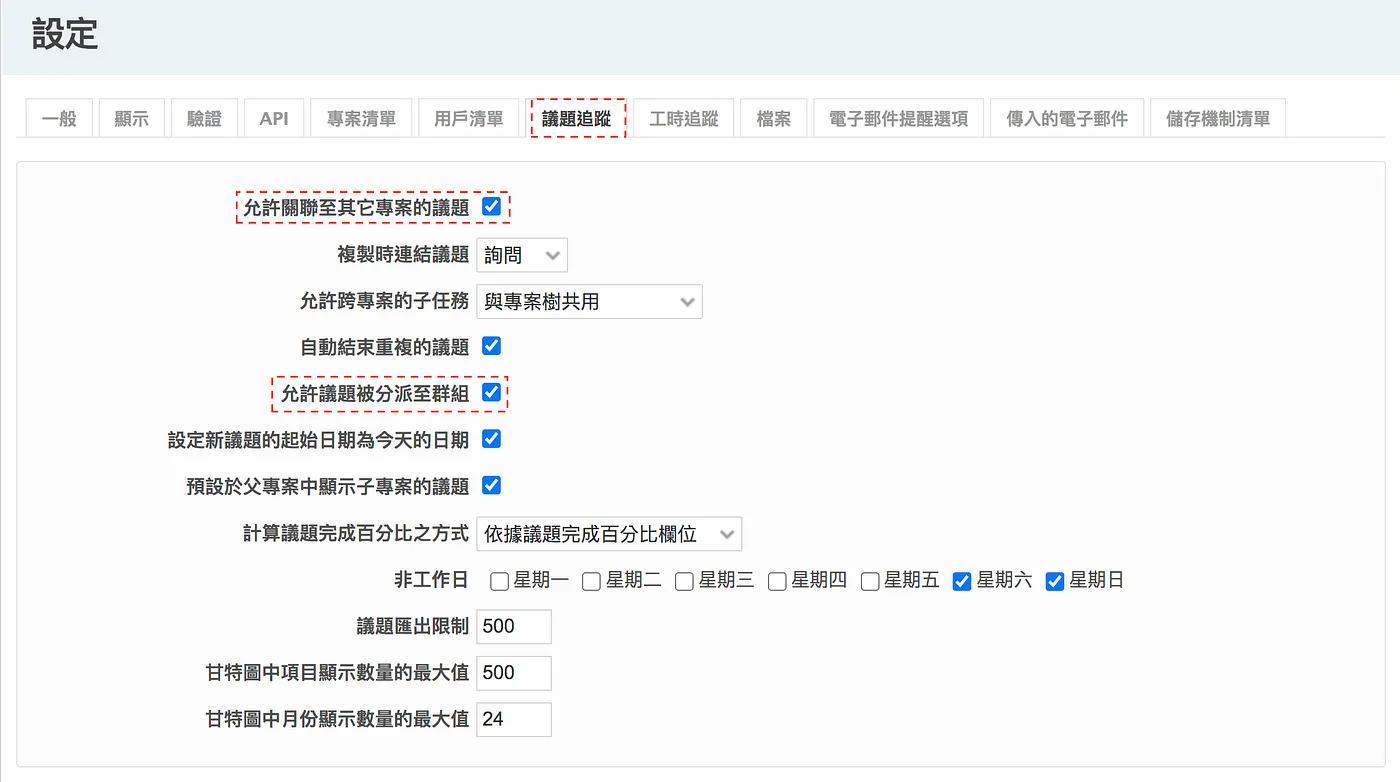Open the 計算議題完成百分比之方式 dropdown
The width and height of the screenshot is (1400, 782).
[x=609, y=534]
